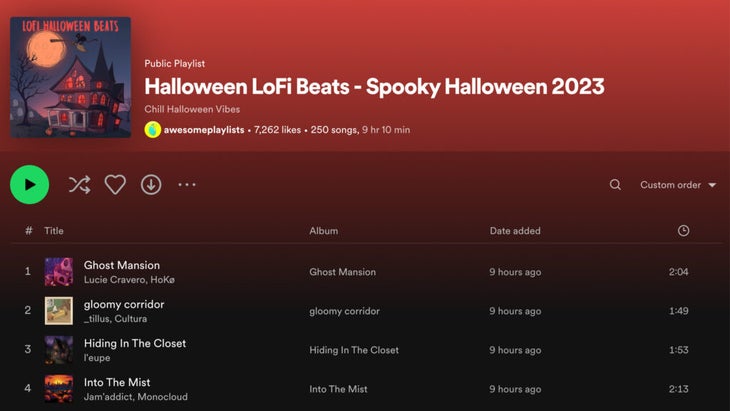Start the playlist with the green play button
Viewport: 730px width, 411px height.
tap(29, 185)
